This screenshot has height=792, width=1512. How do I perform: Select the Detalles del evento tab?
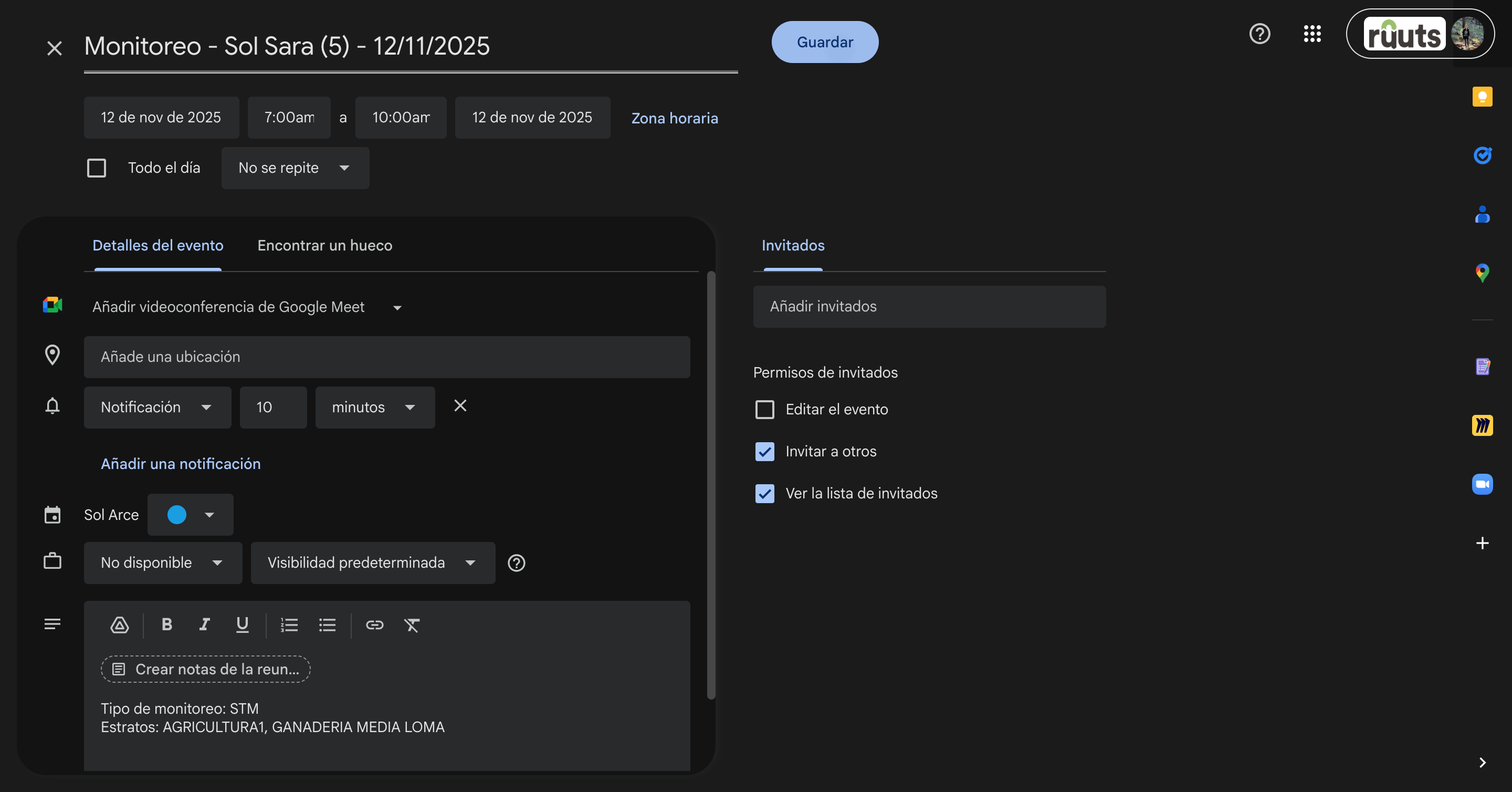coord(158,245)
